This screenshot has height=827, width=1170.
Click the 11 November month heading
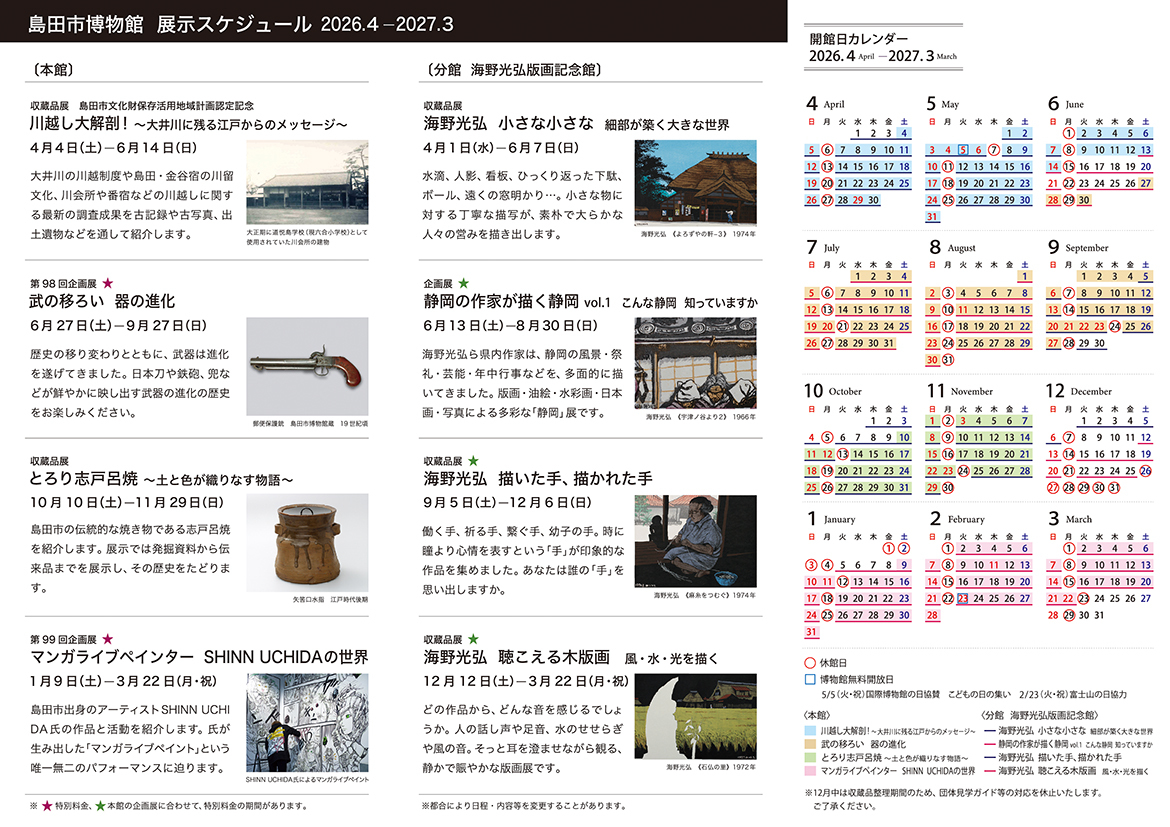tap(960, 390)
